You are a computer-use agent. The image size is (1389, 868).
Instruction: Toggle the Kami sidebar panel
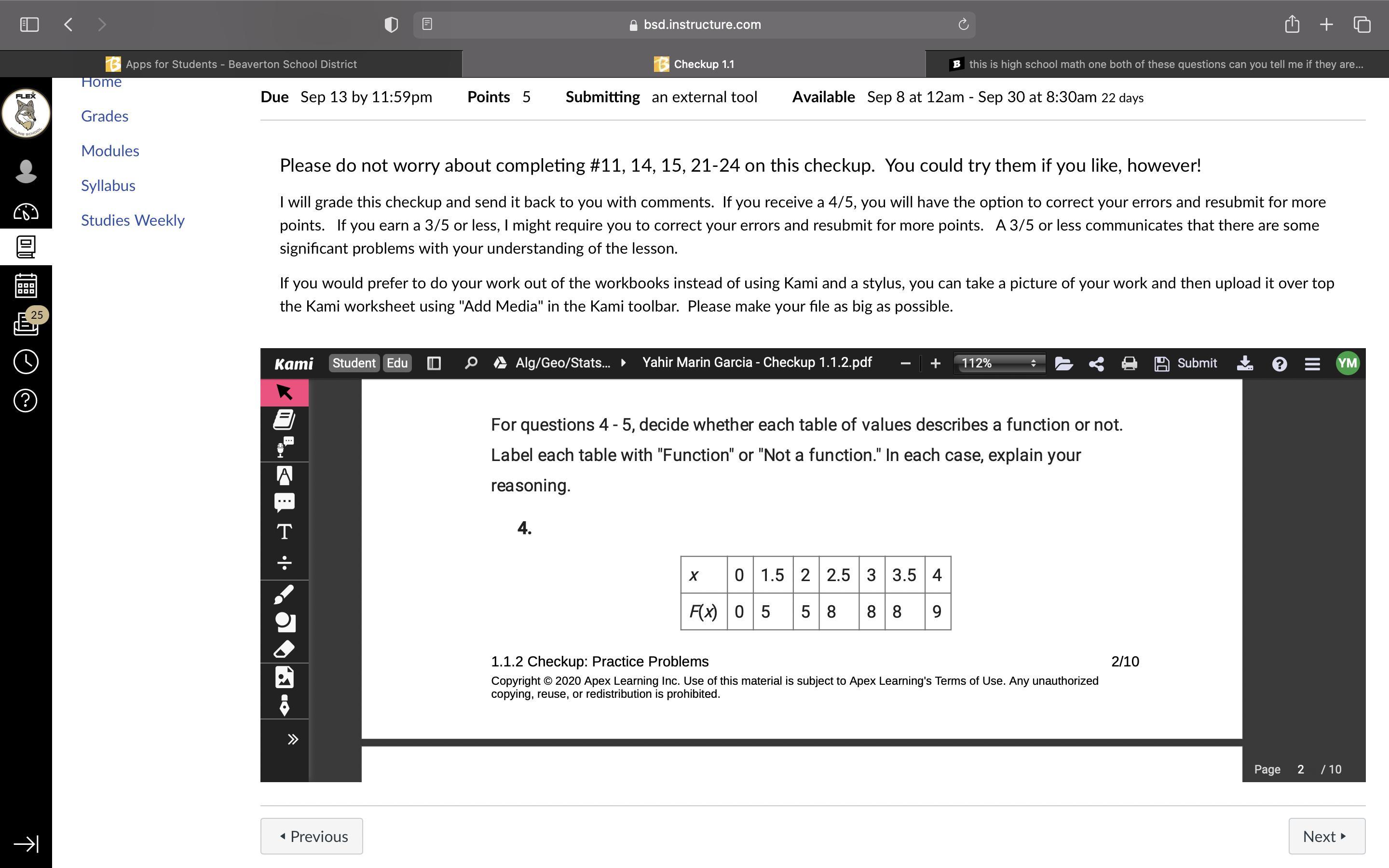[434, 364]
